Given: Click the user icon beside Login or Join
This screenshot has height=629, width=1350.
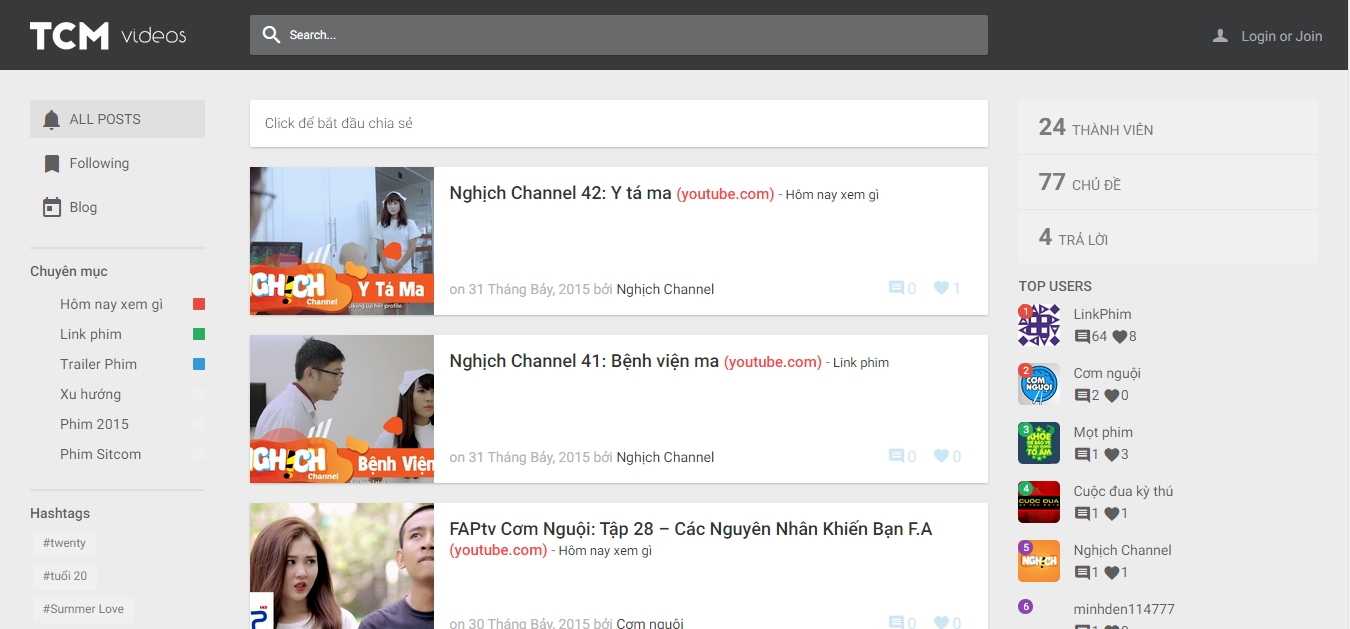Looking at the screenshot, I should (1220, 36).
